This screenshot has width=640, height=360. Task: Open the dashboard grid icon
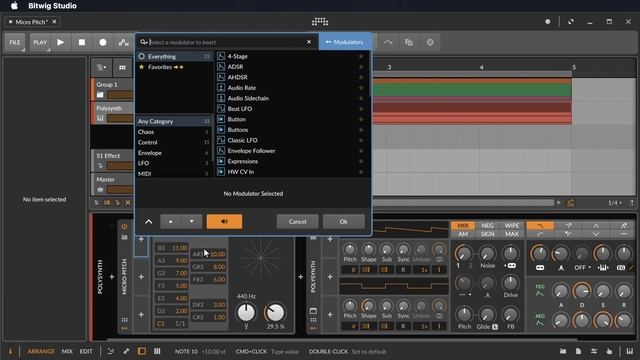[320, 22]
